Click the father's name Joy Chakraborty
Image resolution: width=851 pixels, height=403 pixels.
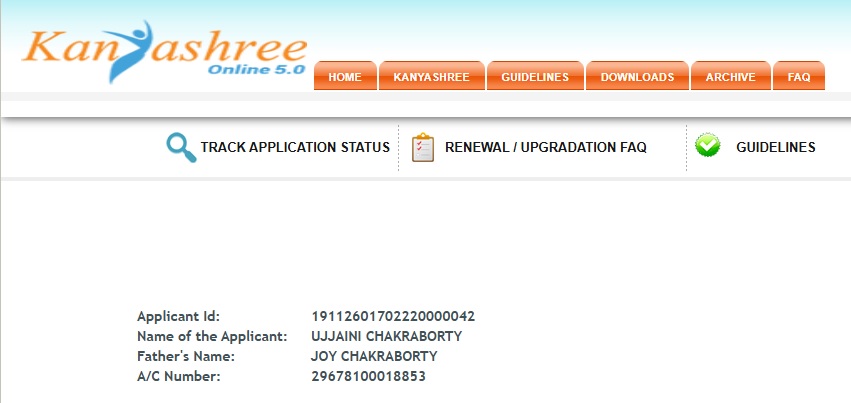click(375, 356)
